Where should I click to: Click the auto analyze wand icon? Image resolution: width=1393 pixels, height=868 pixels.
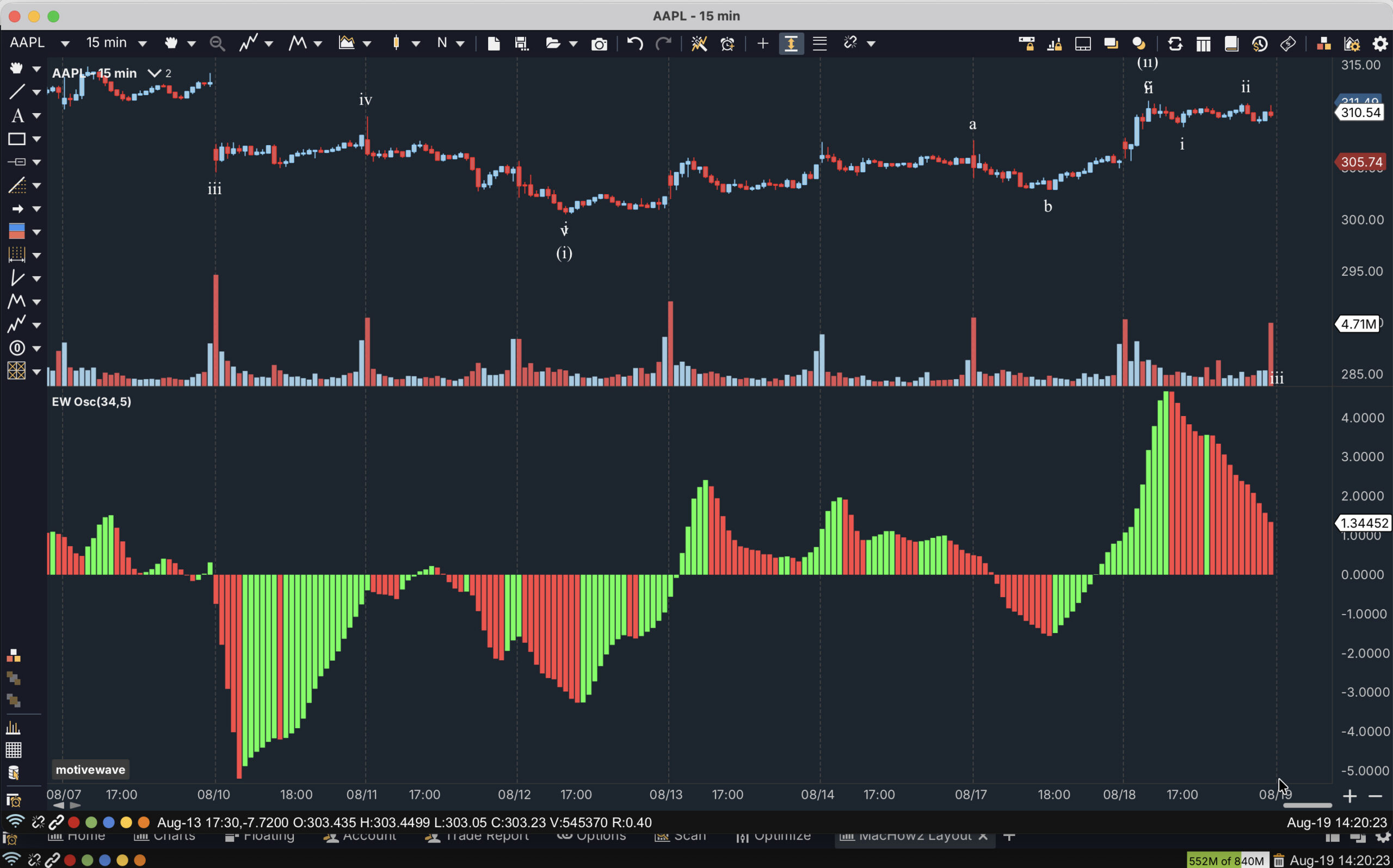699,44
